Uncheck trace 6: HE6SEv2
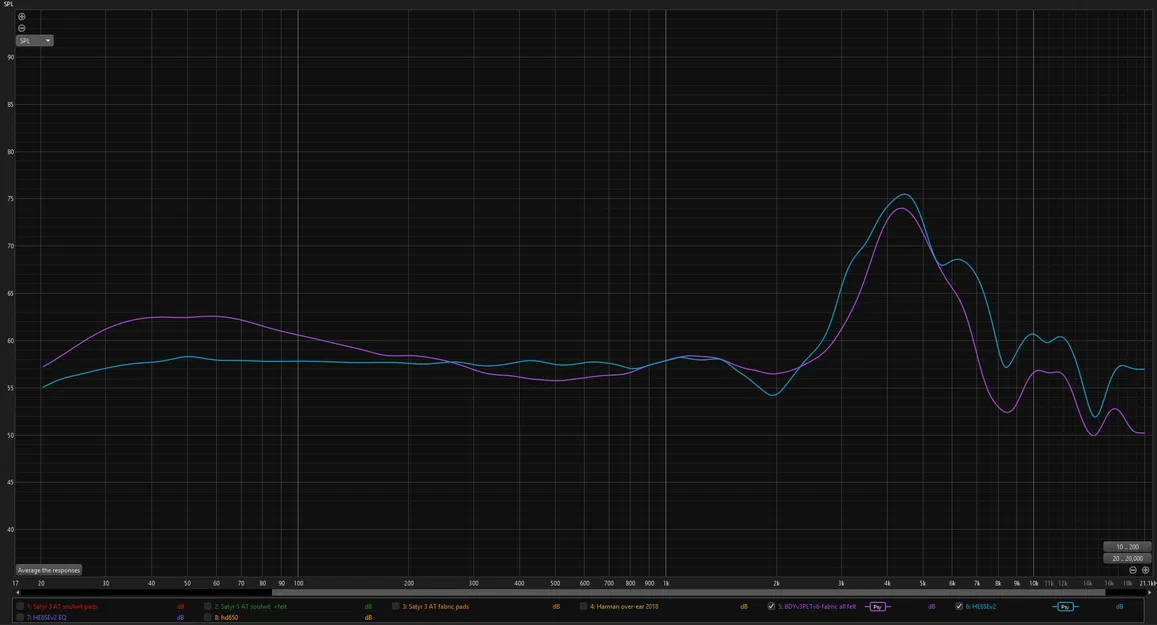The image size is (1157, 625). click(x=959, y=607)
